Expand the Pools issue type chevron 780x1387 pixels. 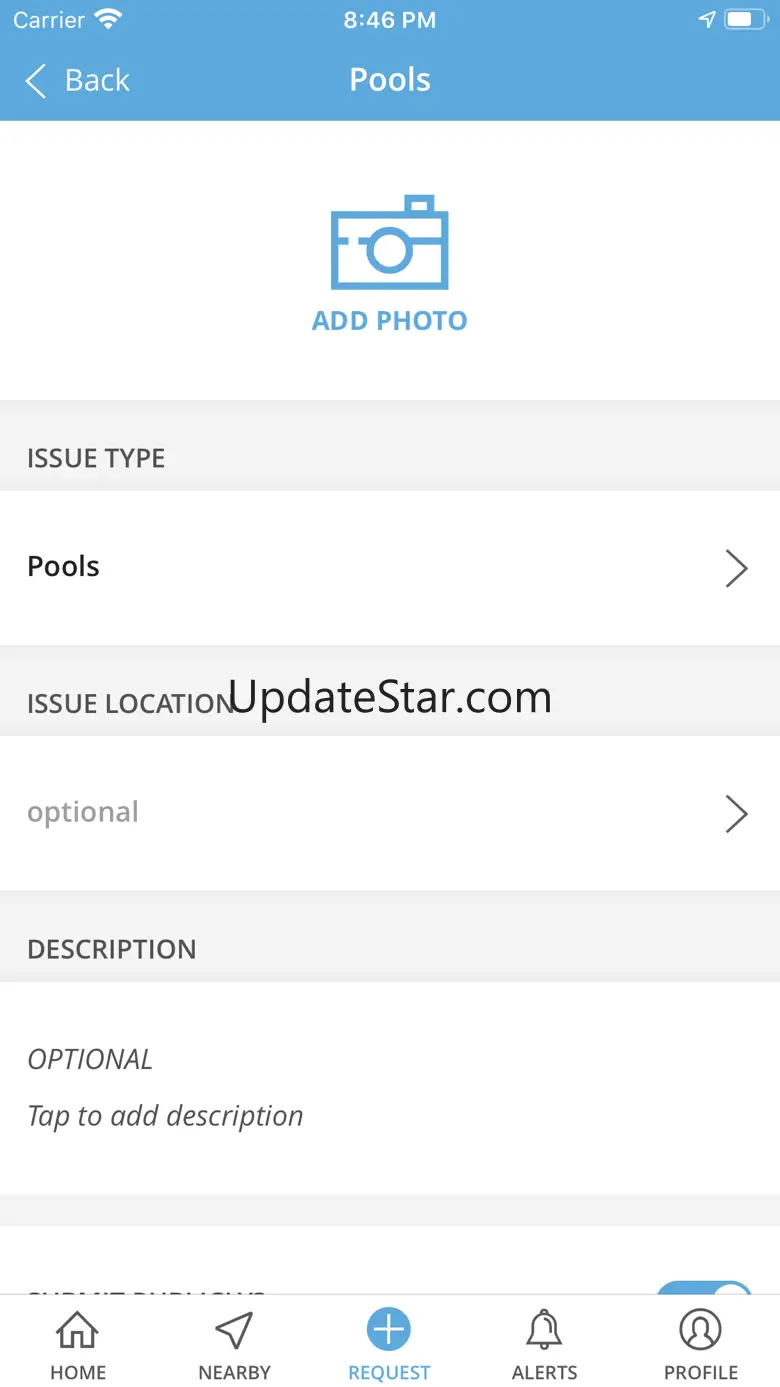737,568
